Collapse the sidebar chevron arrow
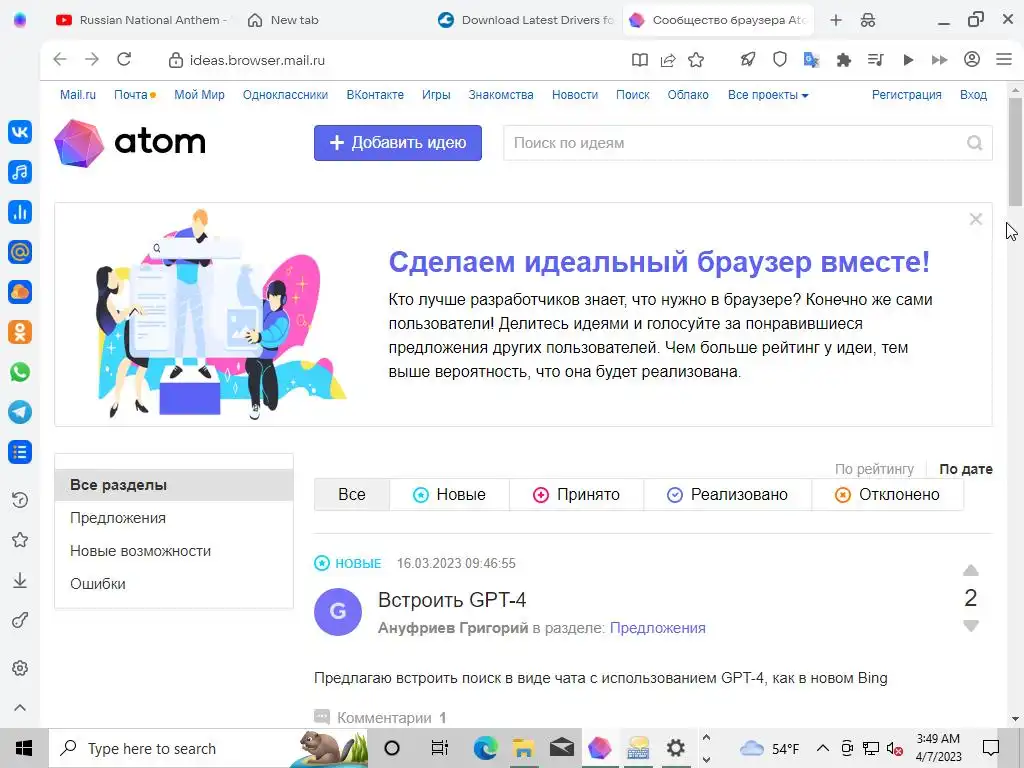1024x768 pixels. pos(20,708)
